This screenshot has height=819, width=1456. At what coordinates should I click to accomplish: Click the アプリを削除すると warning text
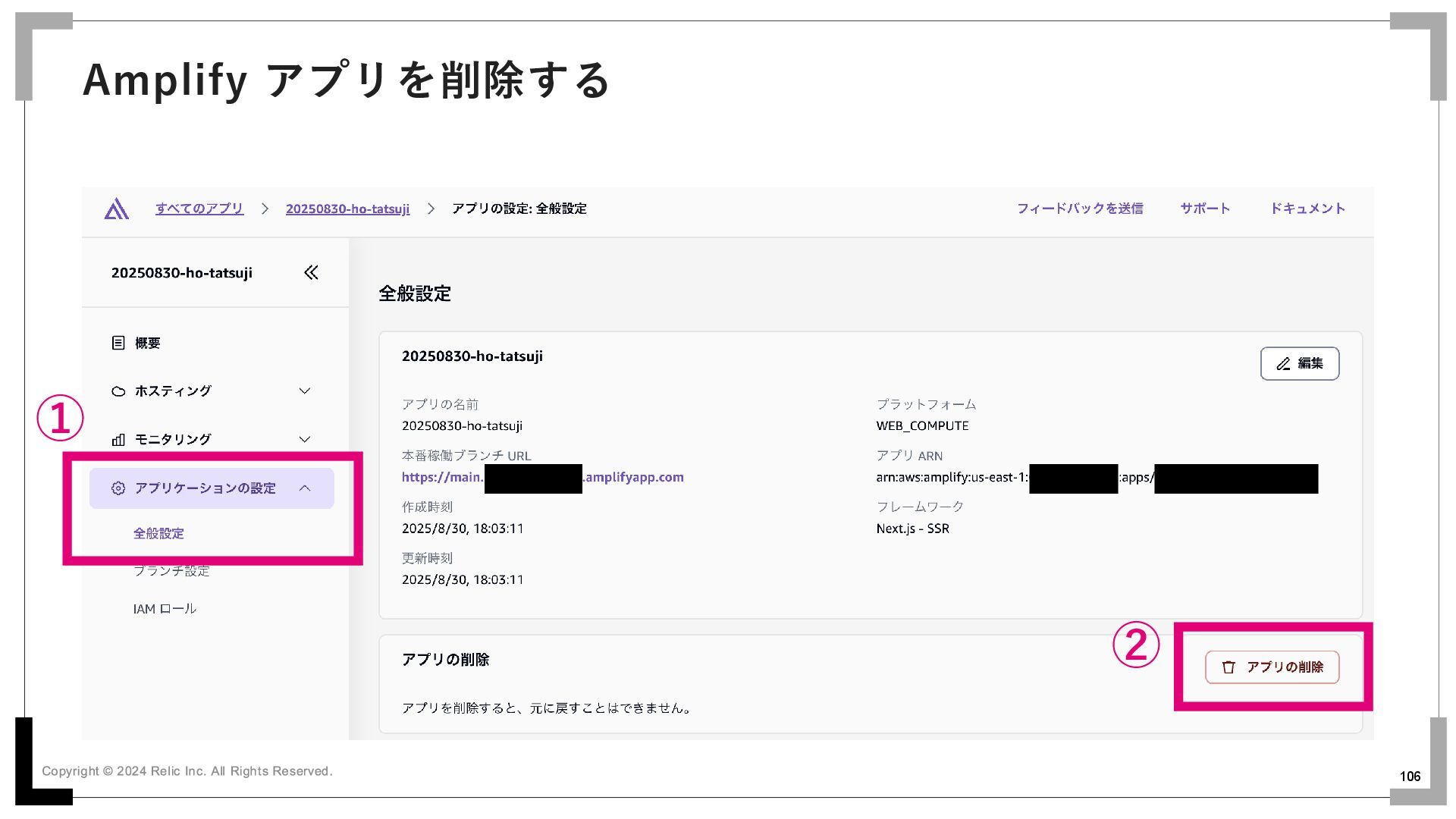[x=546, y=708]
